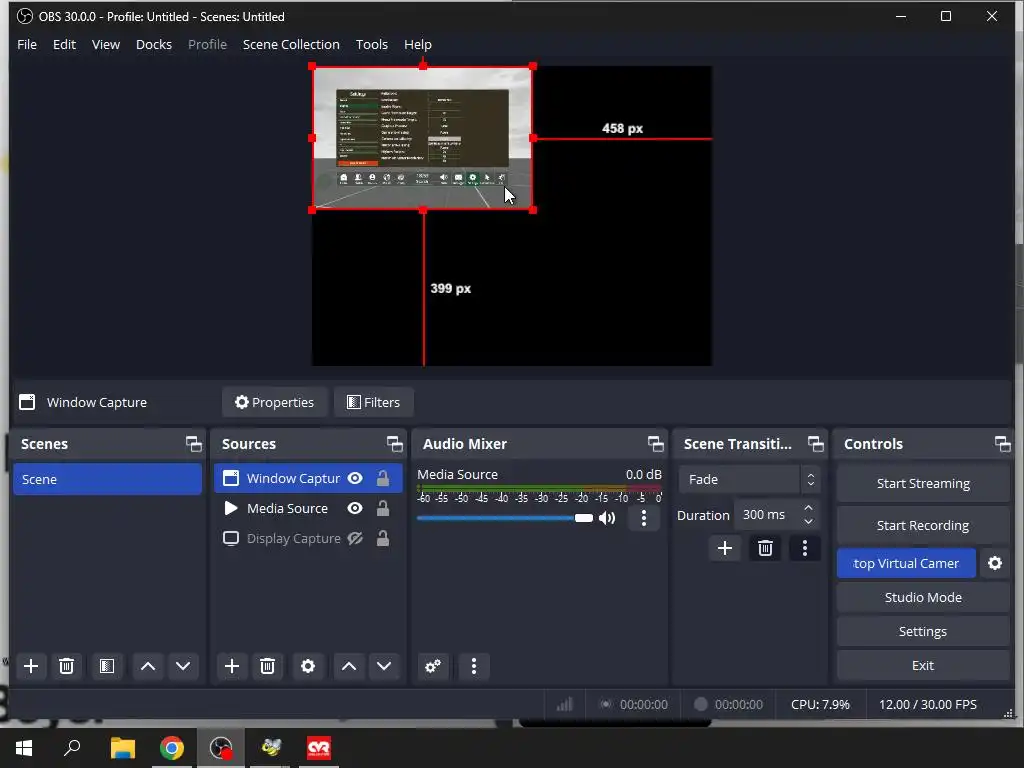Show the Display Capture source
The height and width of the screenshot is (768, 1024).
pos(355,538)
